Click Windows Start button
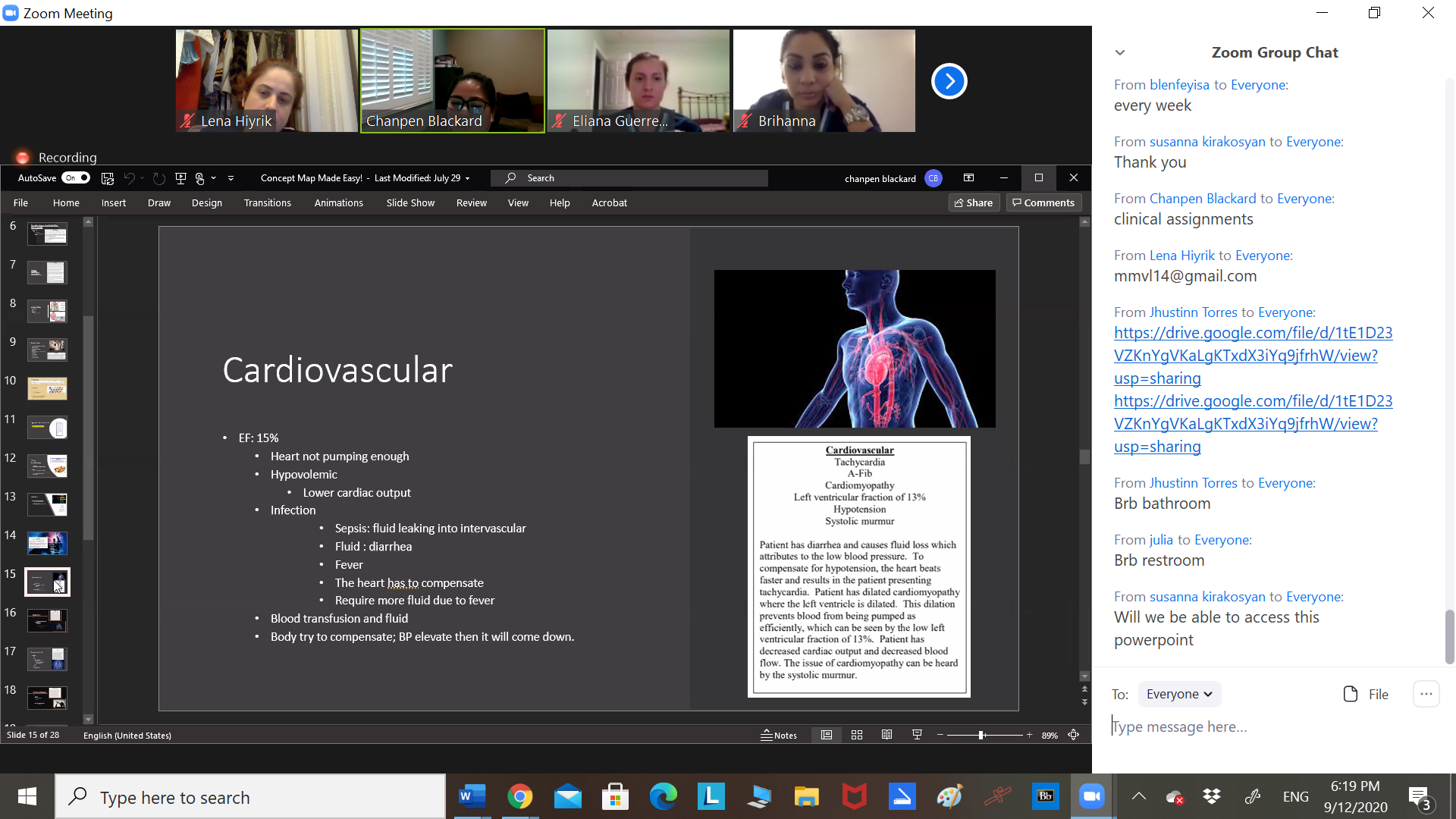The image size is (1456, 819). 27,796
